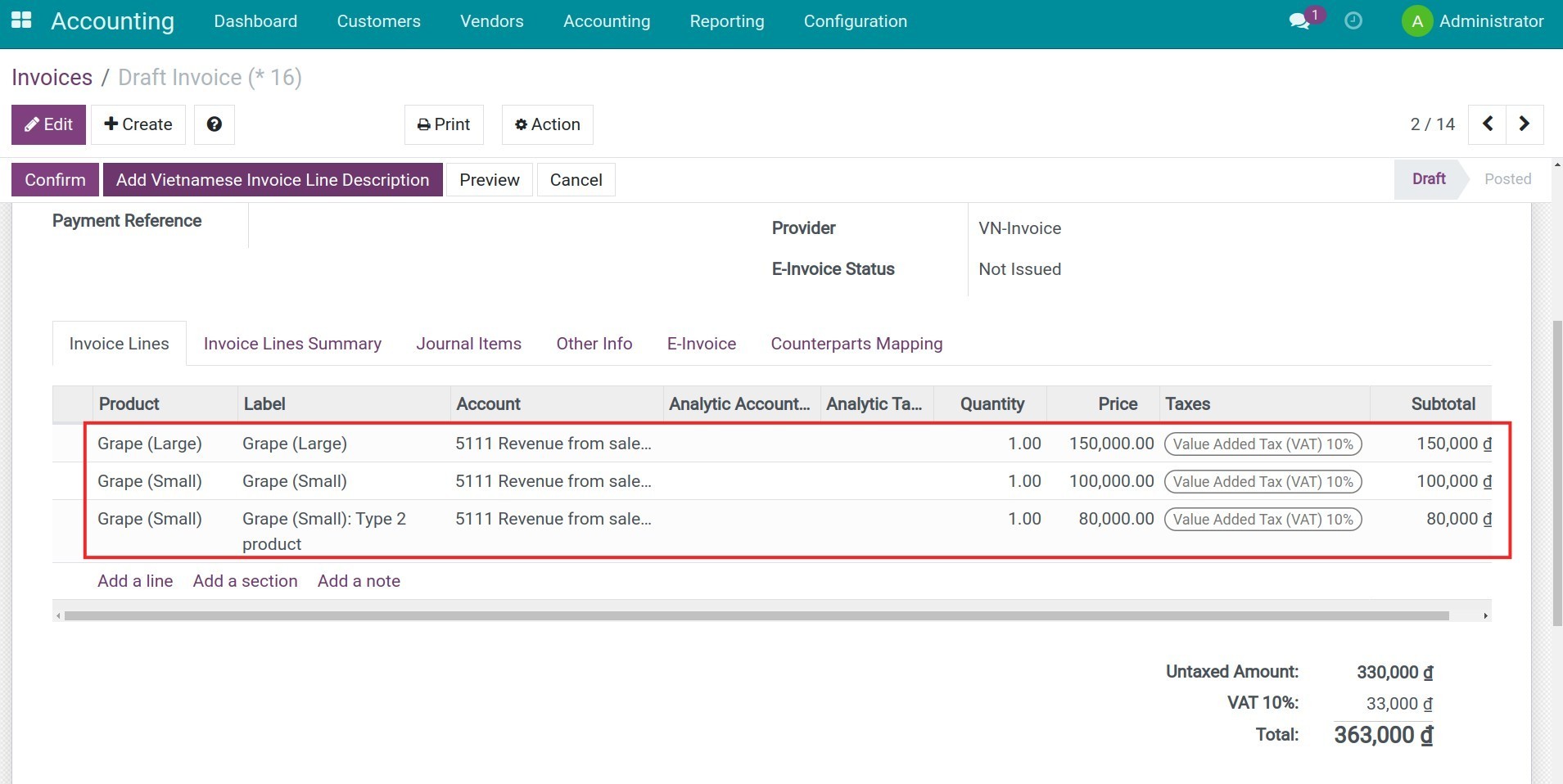Go to the previous invoice record arrow
The width and height of the screenshot is (1563, 784).
(x=1487, y=124)
